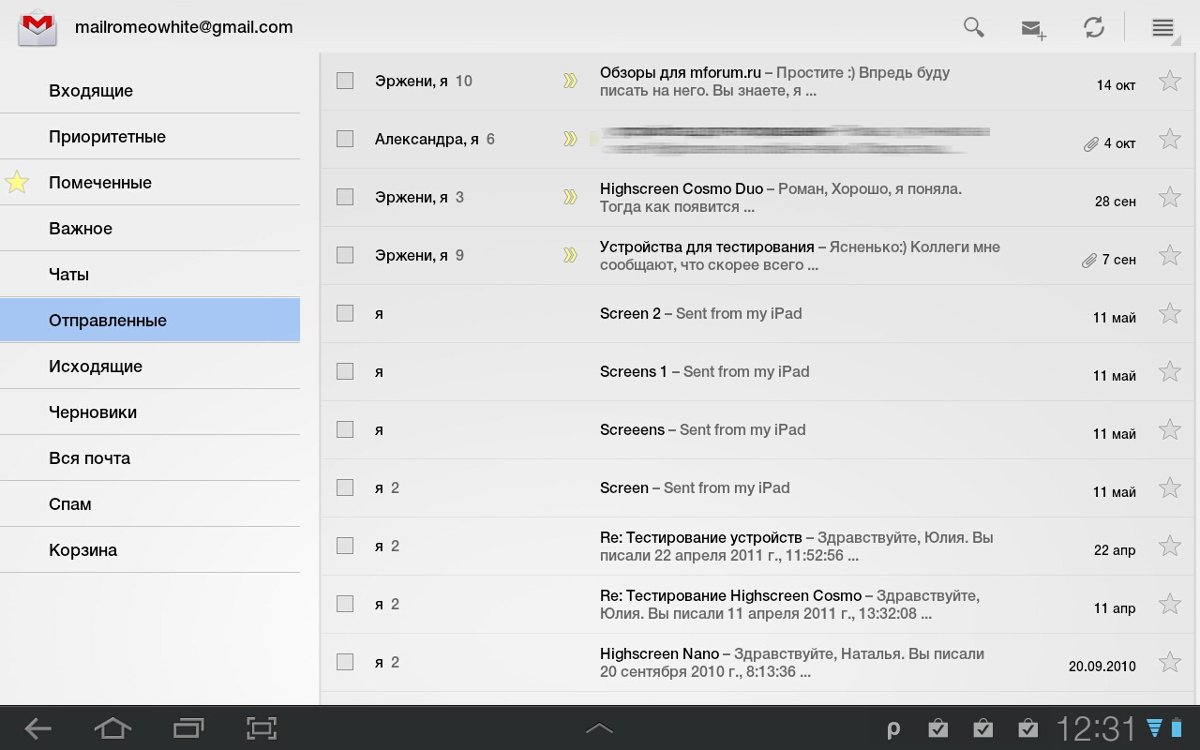
Task: Refresh the mailbox with sync icon
Action: coord(1094,28)
